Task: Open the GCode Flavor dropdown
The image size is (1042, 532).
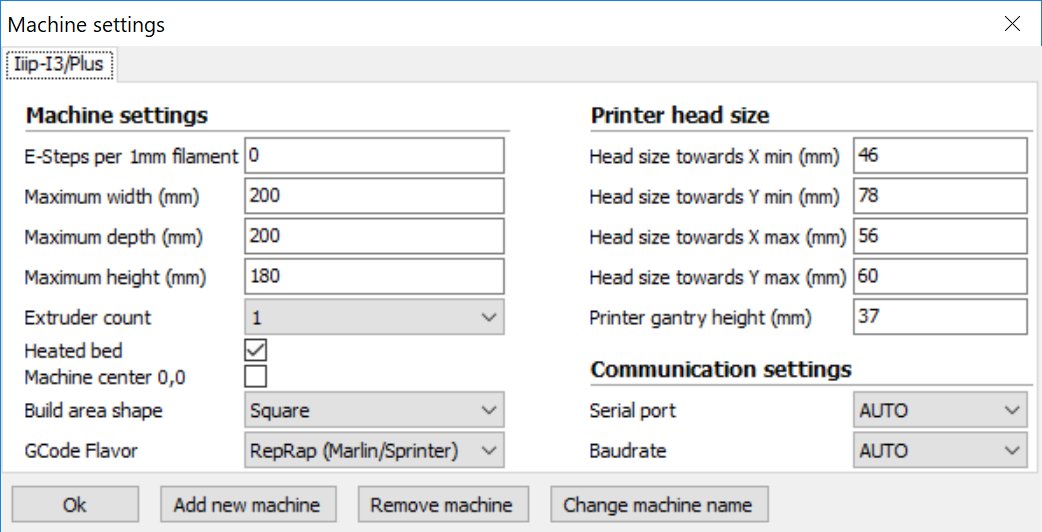Action: (x=374, y=450)
